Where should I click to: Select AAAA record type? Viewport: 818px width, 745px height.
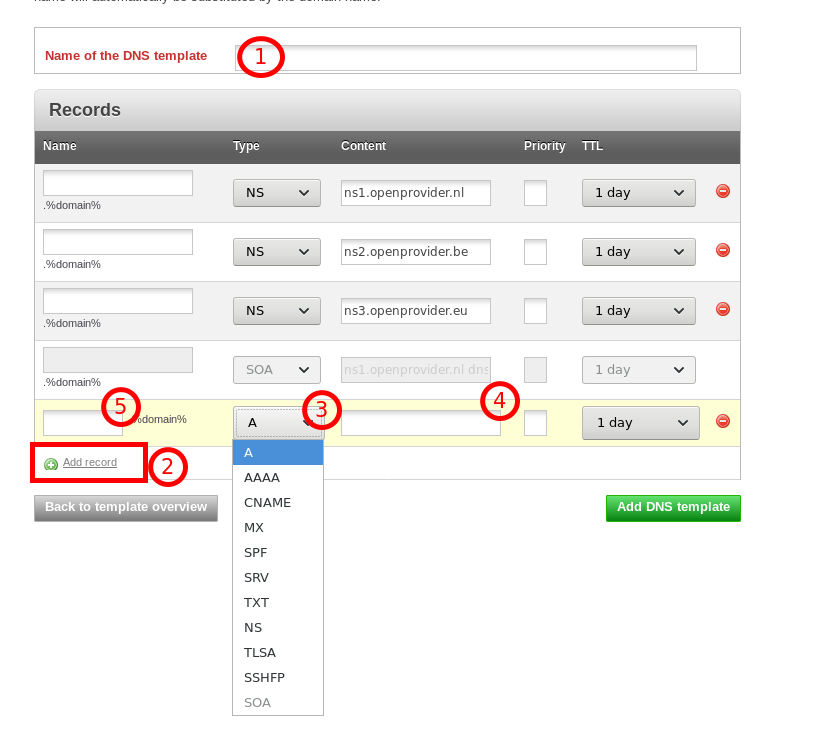click(278, 477)
